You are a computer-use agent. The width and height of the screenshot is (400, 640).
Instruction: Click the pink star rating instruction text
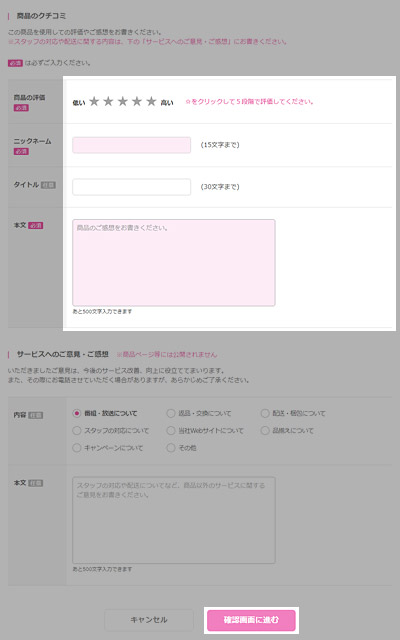pos(249,102)
